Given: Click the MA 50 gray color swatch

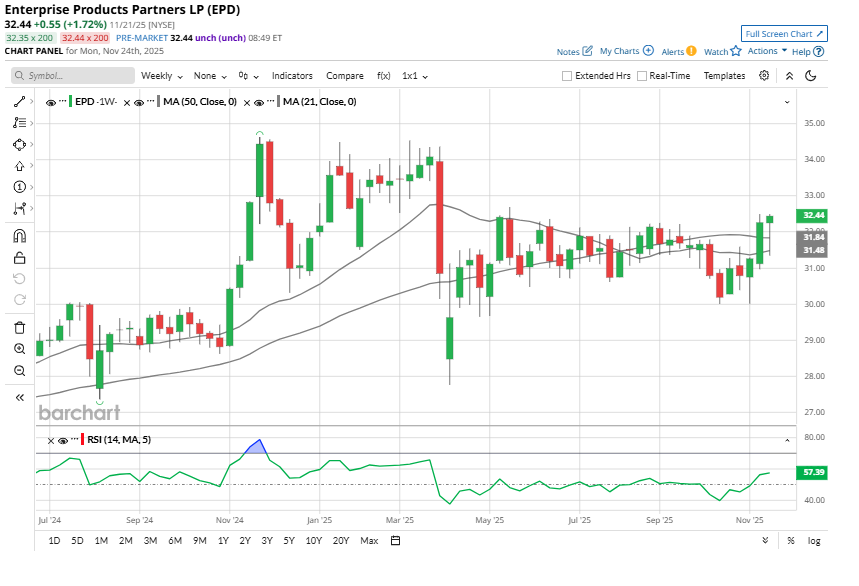Looking at the screenshot, I should click(x=158, y=102).
